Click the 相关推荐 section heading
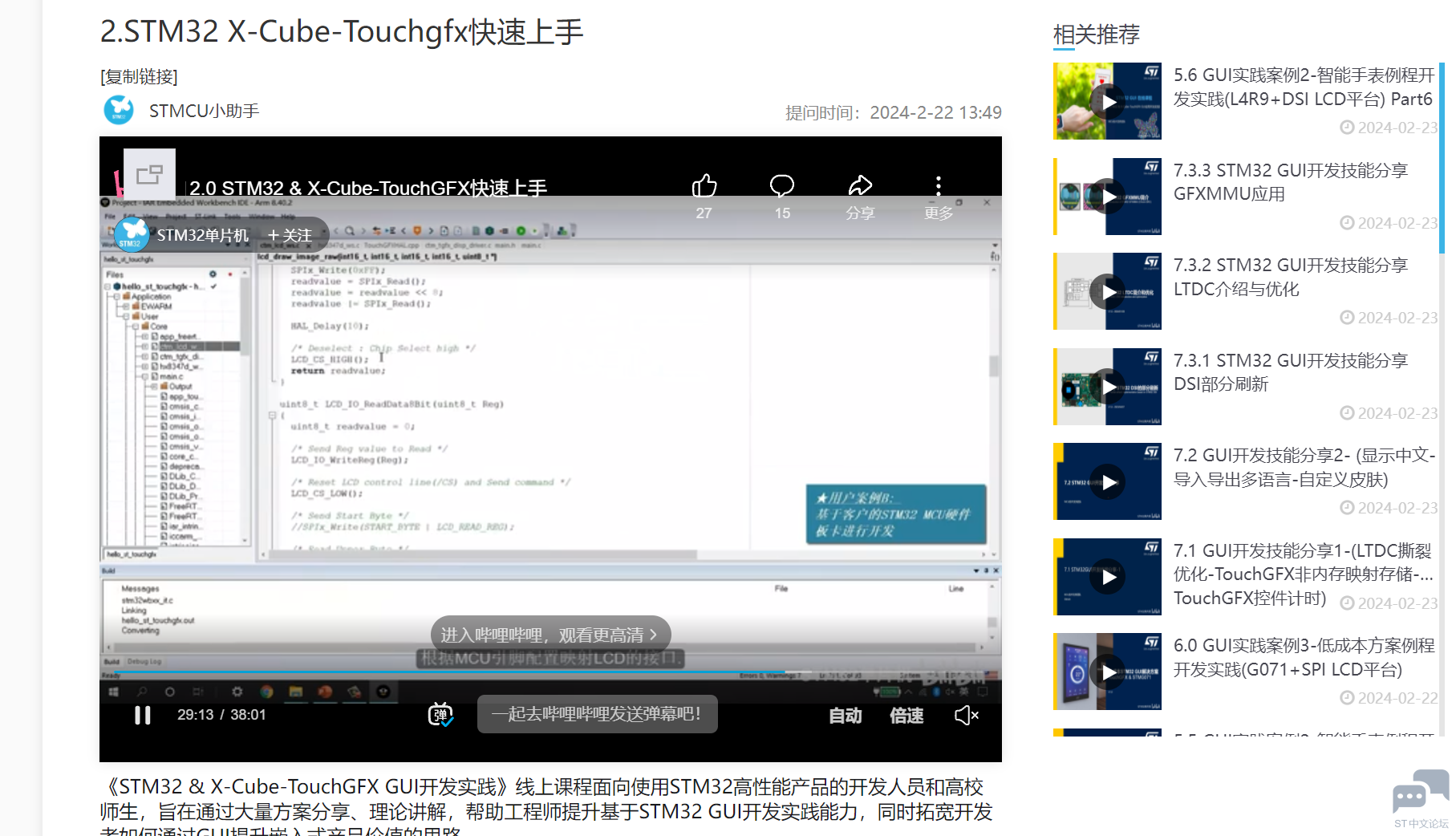 [1096, 34]
